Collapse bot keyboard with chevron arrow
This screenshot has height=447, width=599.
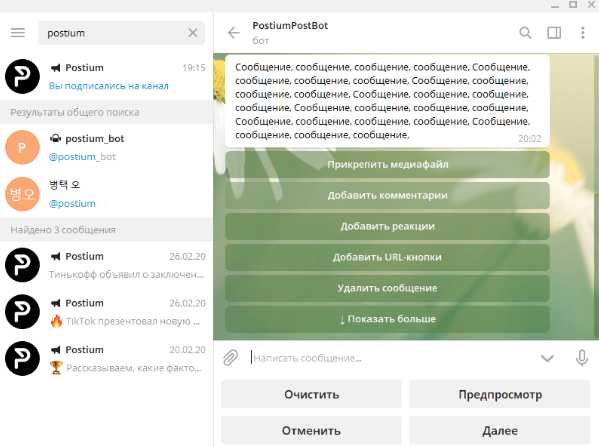coord(547,358)
